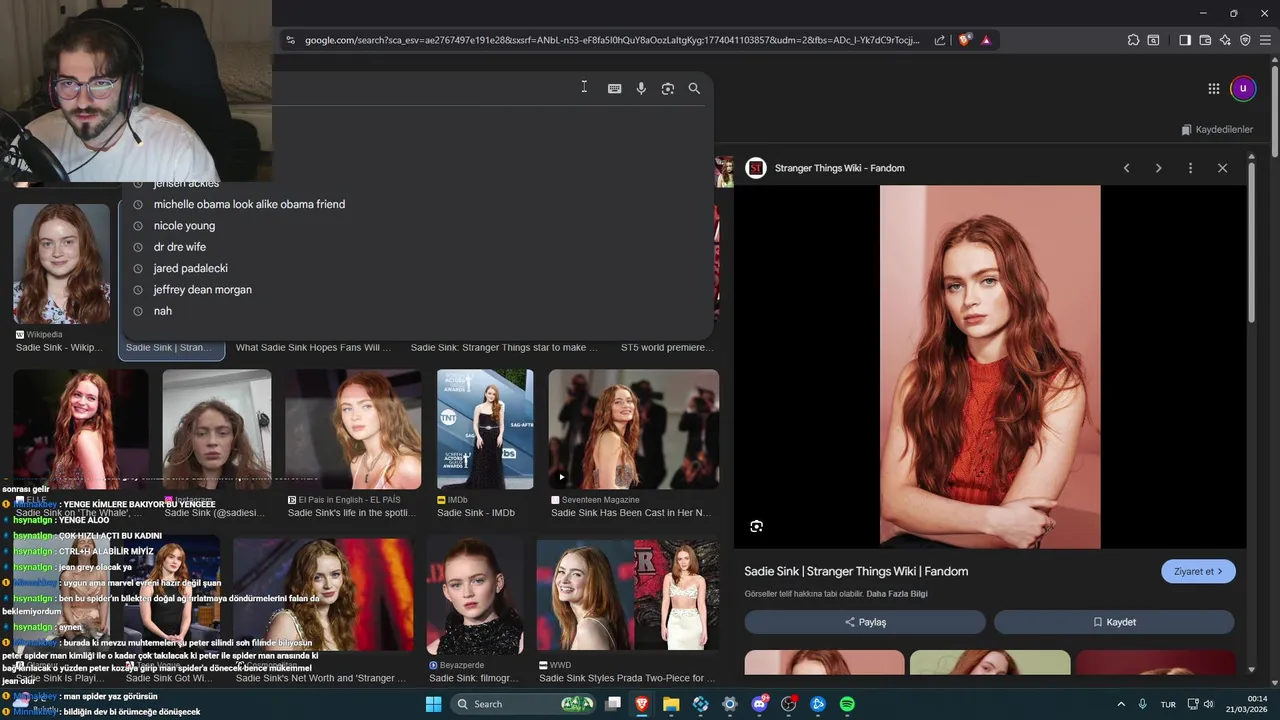Open the WWD Prada two-piece thumbnail
This screenshot has width=1280, height=720.
[x=628, y=597]
